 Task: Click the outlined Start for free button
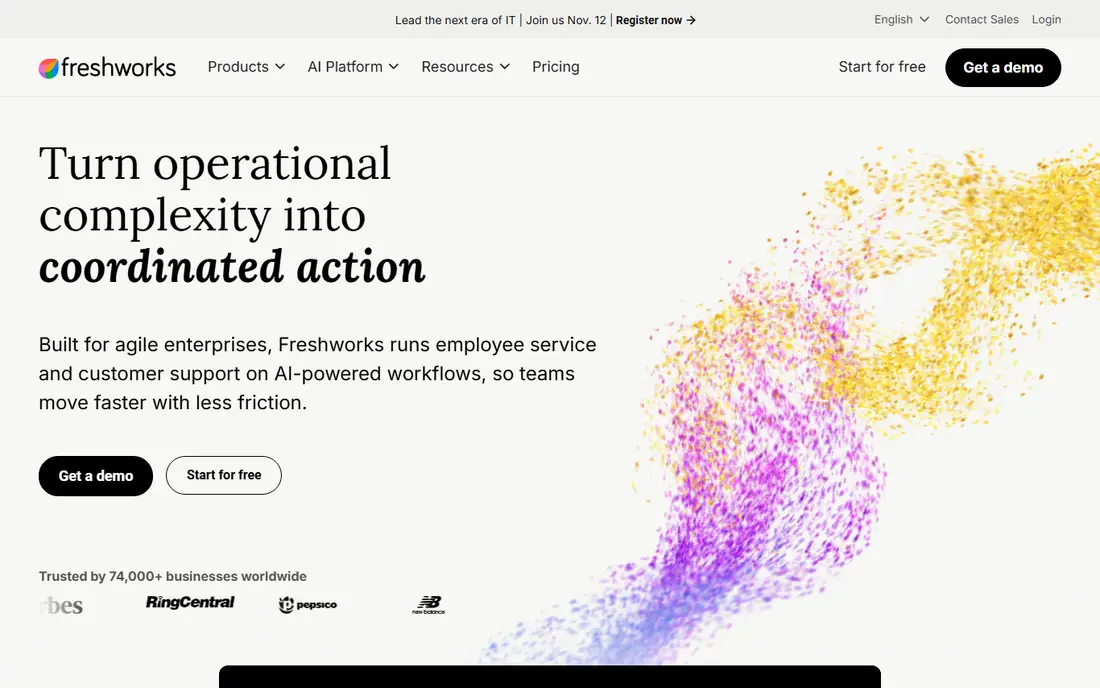click(x=224, y=475)
